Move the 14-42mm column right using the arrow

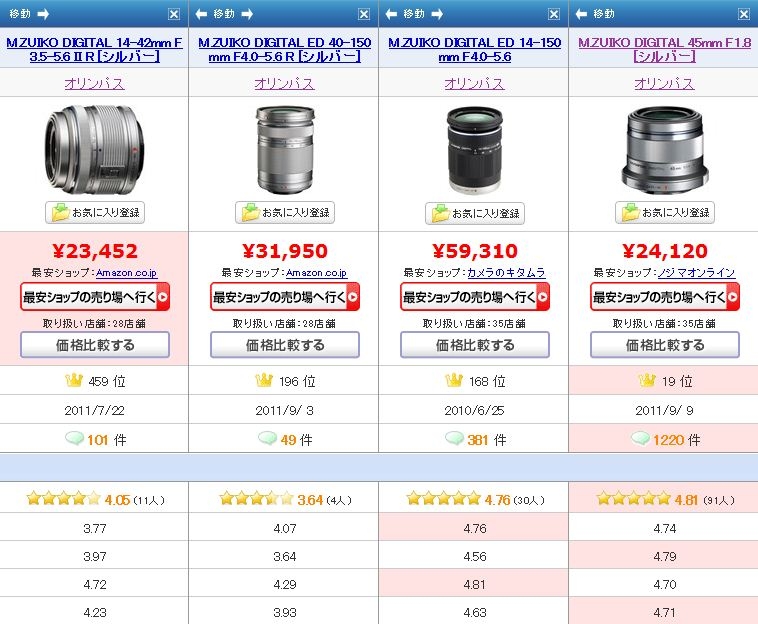pos(43,14)
